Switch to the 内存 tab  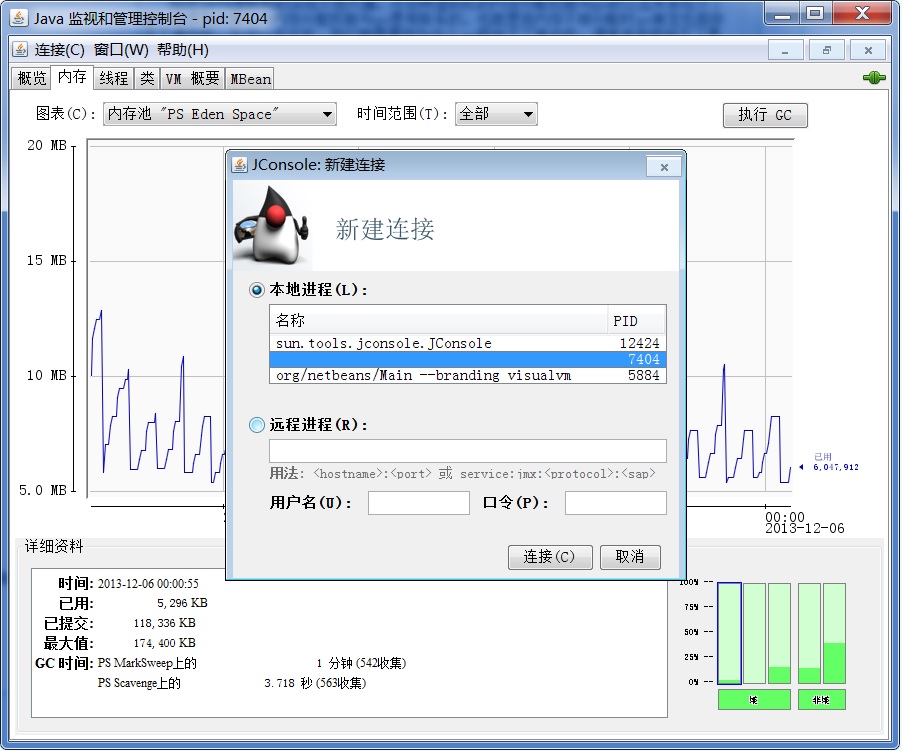click(x=72, y=76)
